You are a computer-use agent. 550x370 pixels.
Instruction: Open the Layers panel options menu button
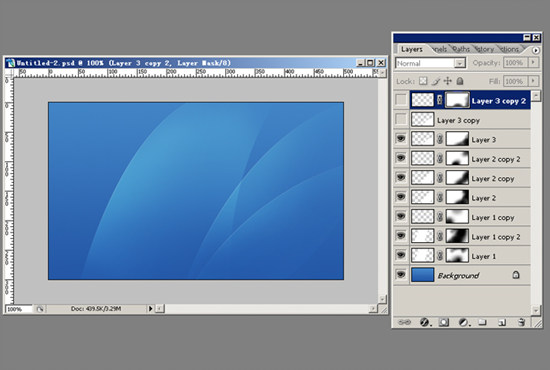(536, 50)
